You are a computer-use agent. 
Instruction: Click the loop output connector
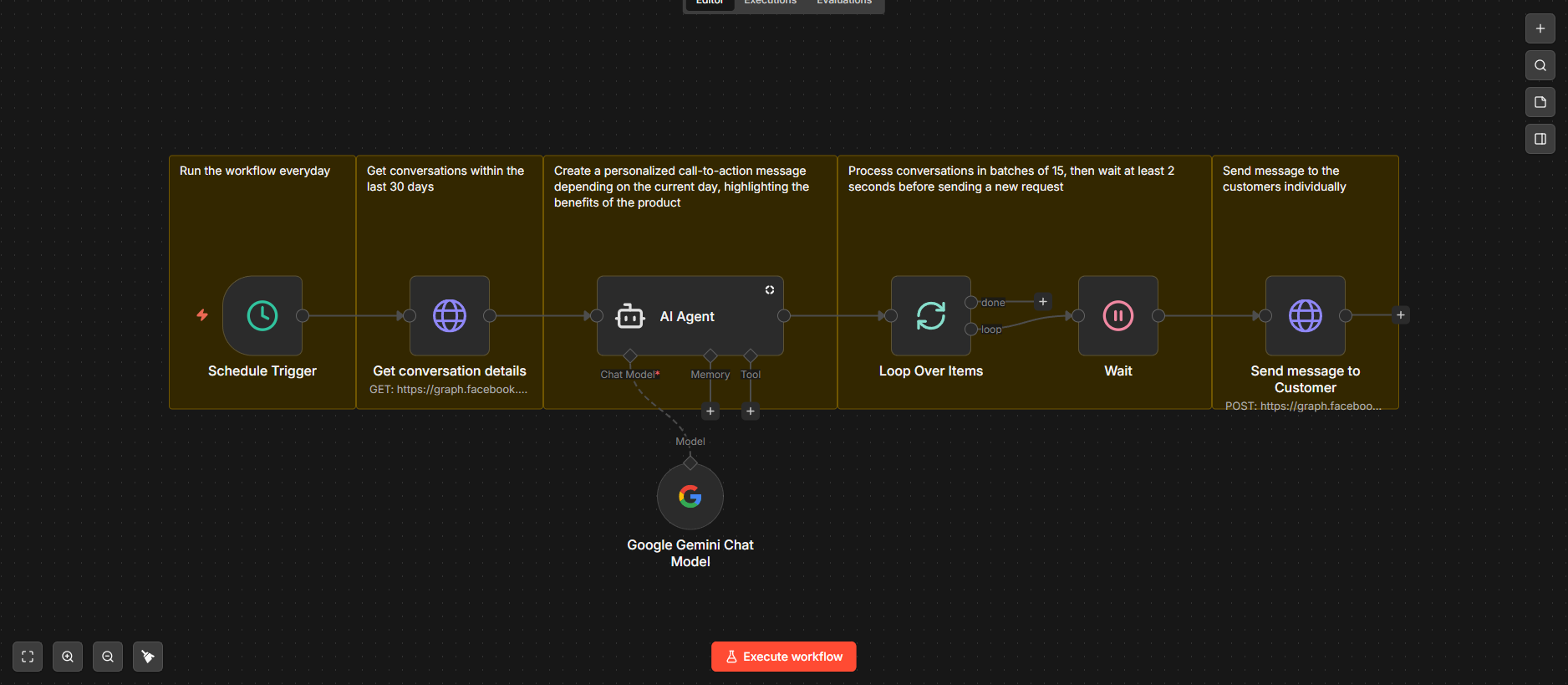[971, 330]
